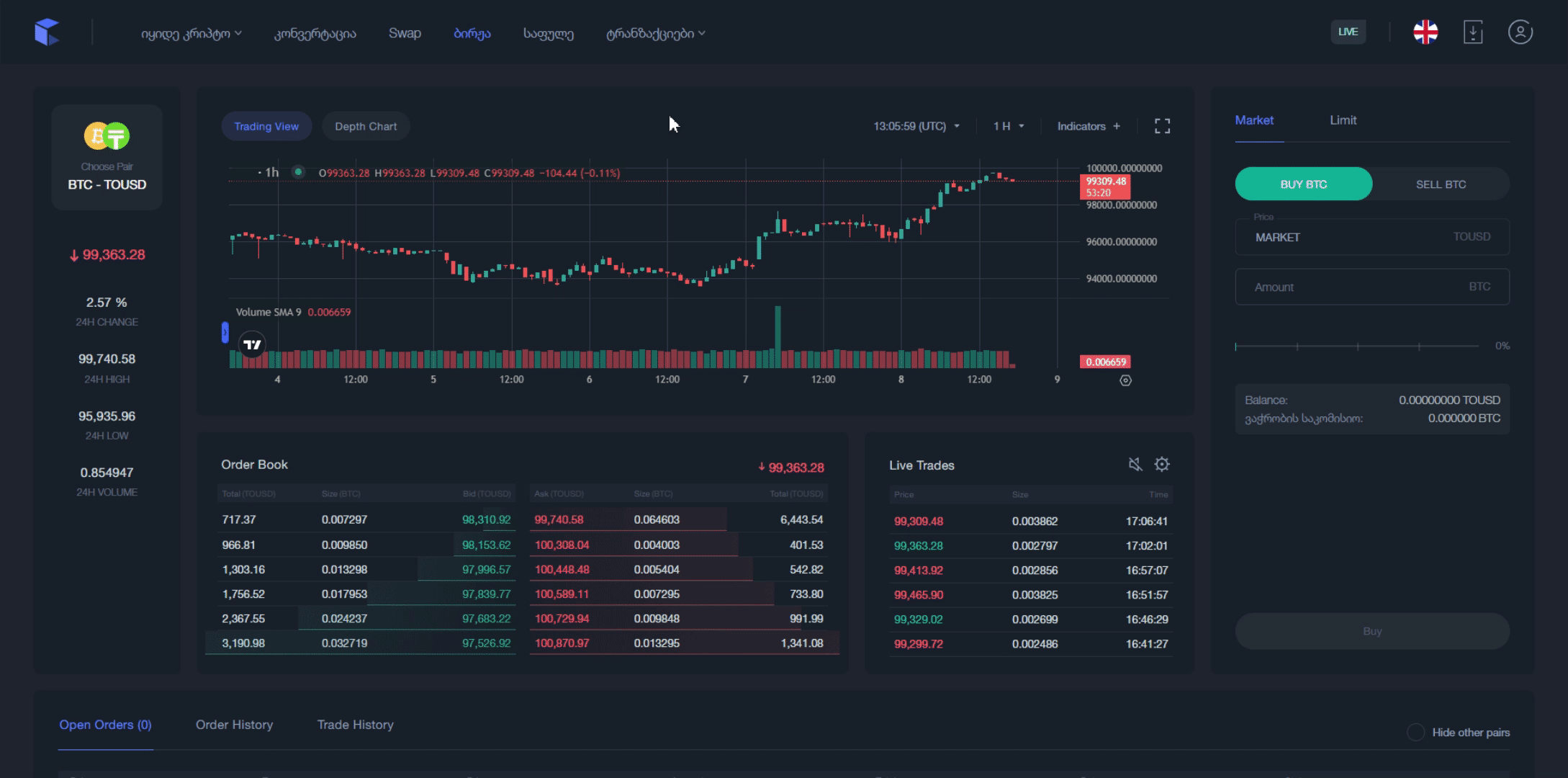The image size is (1568, 778).
Task: Switch to the Limit order tab
Action: pyautogui.click(x=1343, y=120)
